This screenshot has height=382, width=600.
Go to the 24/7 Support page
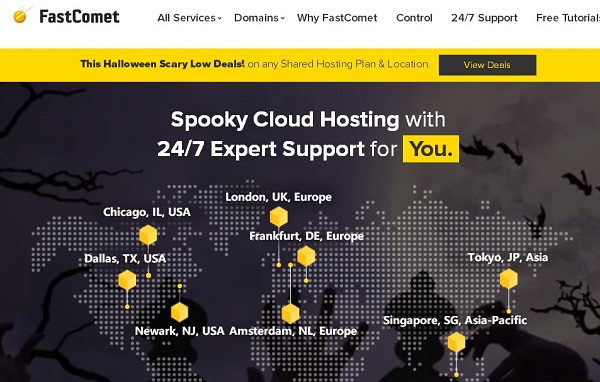pos(484,18)
